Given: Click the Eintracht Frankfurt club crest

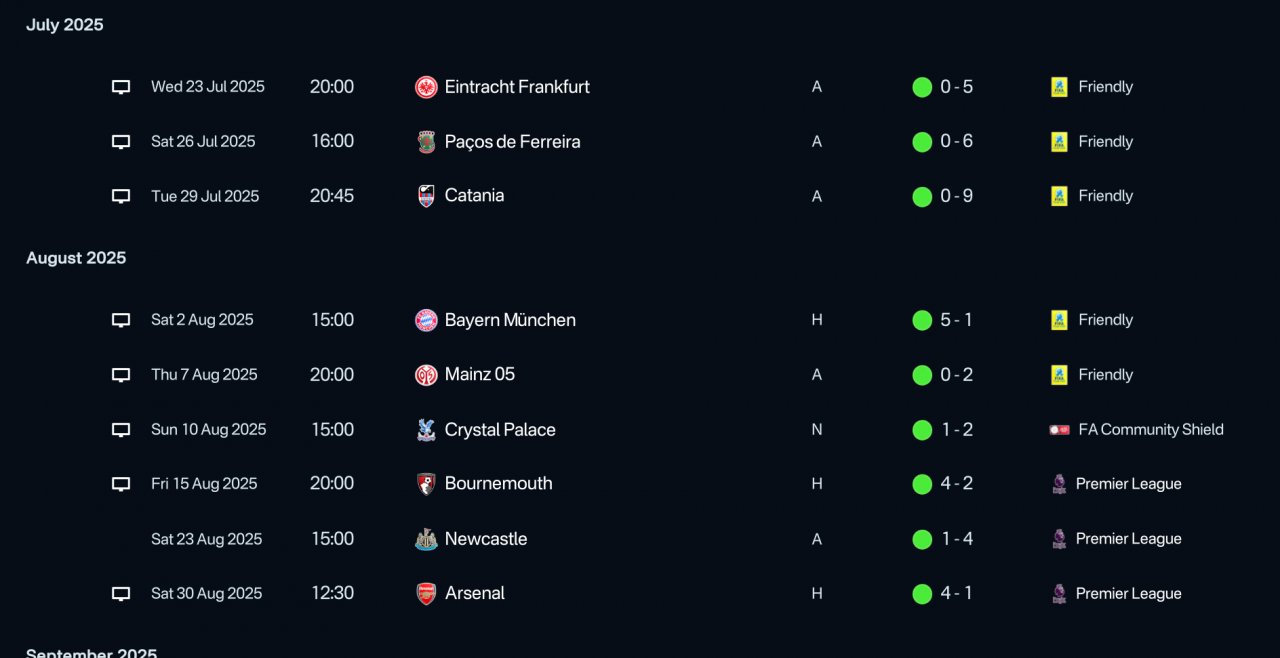Looking at the screenshot, I should click(x=426, y=87).
